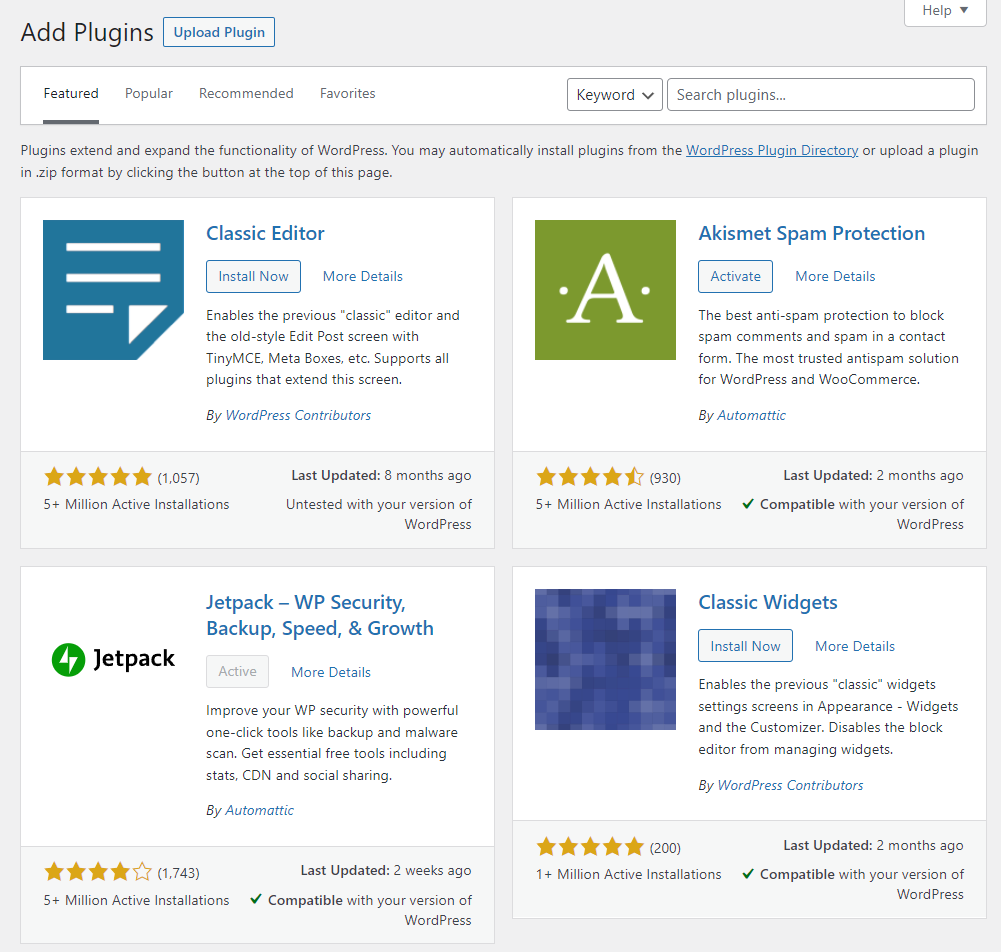Click the Search plugins input field
This screenshot has width=1001, height=952.
821,94
